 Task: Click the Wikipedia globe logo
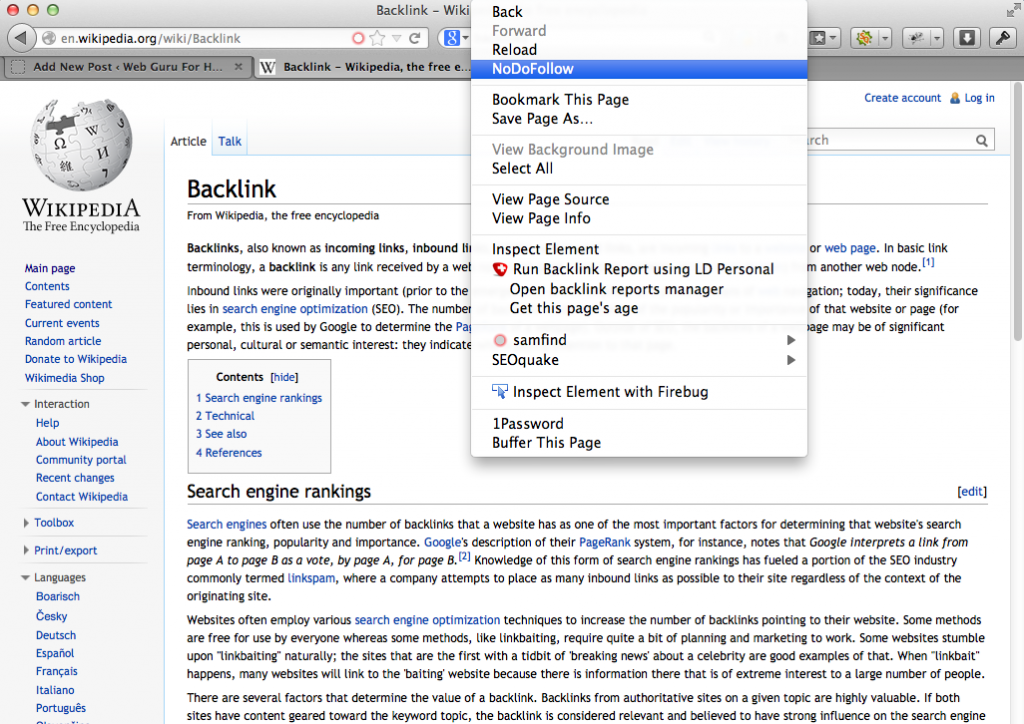pos(82,145)
